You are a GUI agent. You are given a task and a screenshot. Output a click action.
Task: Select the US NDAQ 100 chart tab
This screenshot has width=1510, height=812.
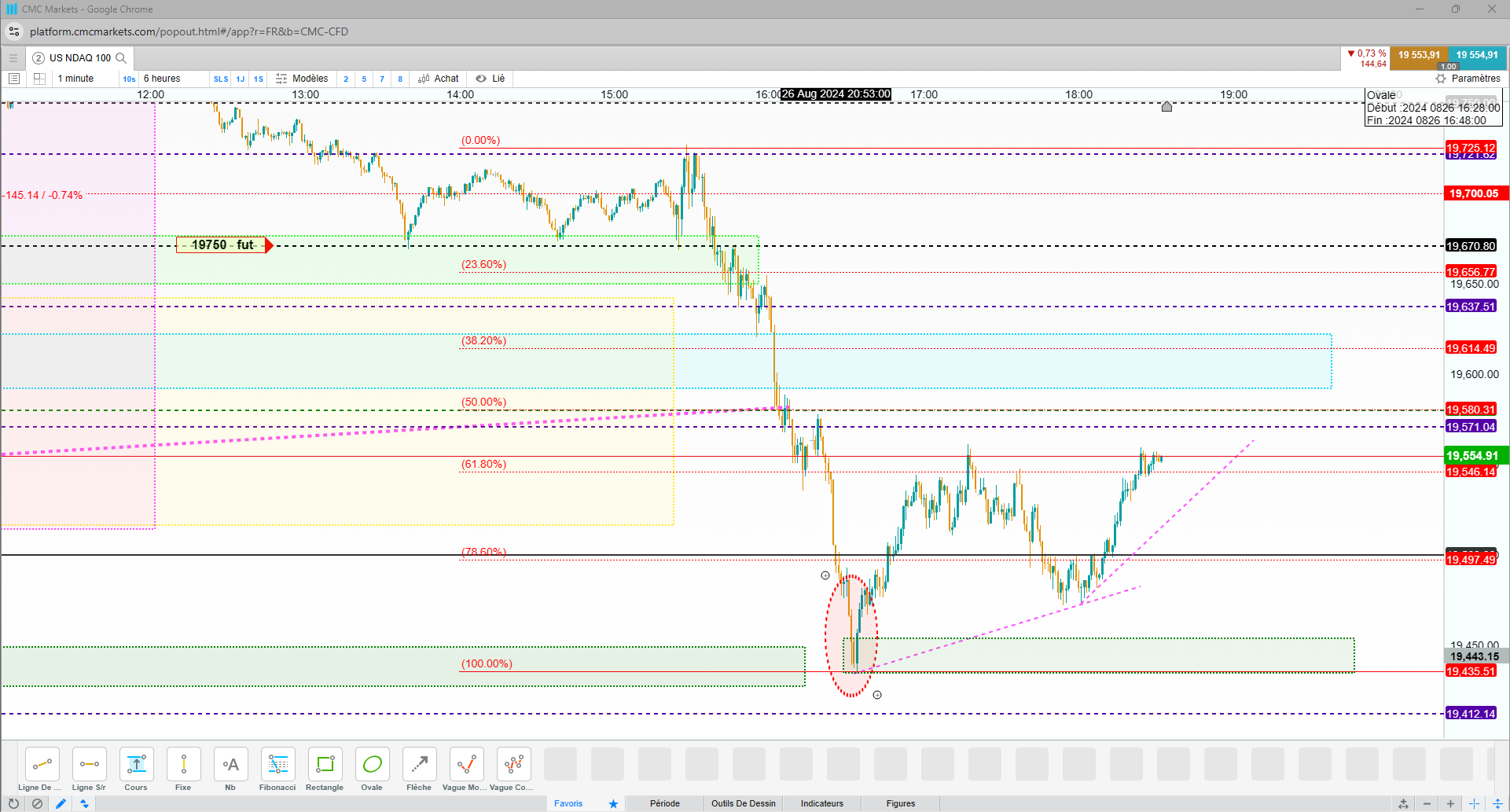[x=79, y=57]
